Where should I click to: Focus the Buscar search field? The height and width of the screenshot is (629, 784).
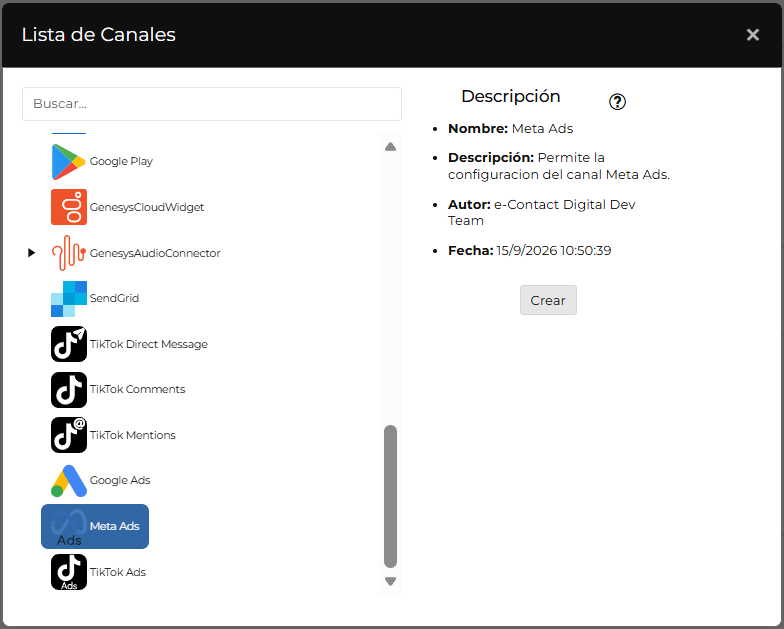(212, 104)
